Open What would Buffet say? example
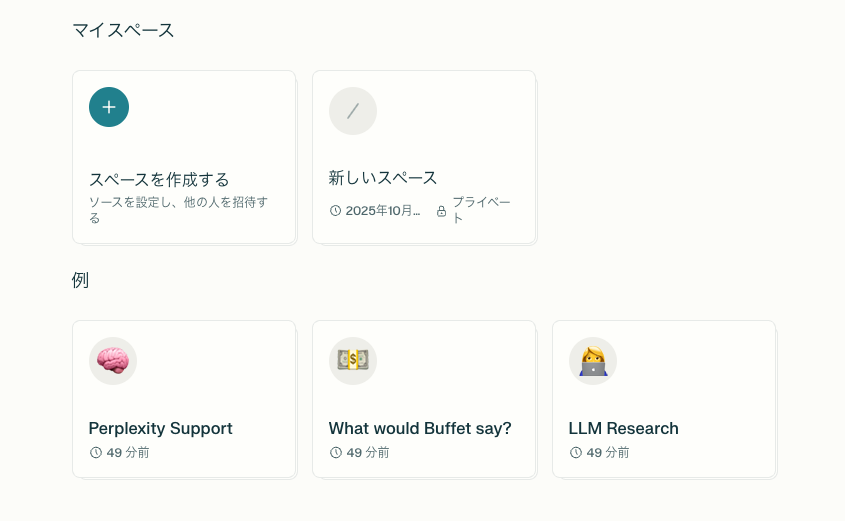This screenshot has height=521, width=845. point(420,429)
